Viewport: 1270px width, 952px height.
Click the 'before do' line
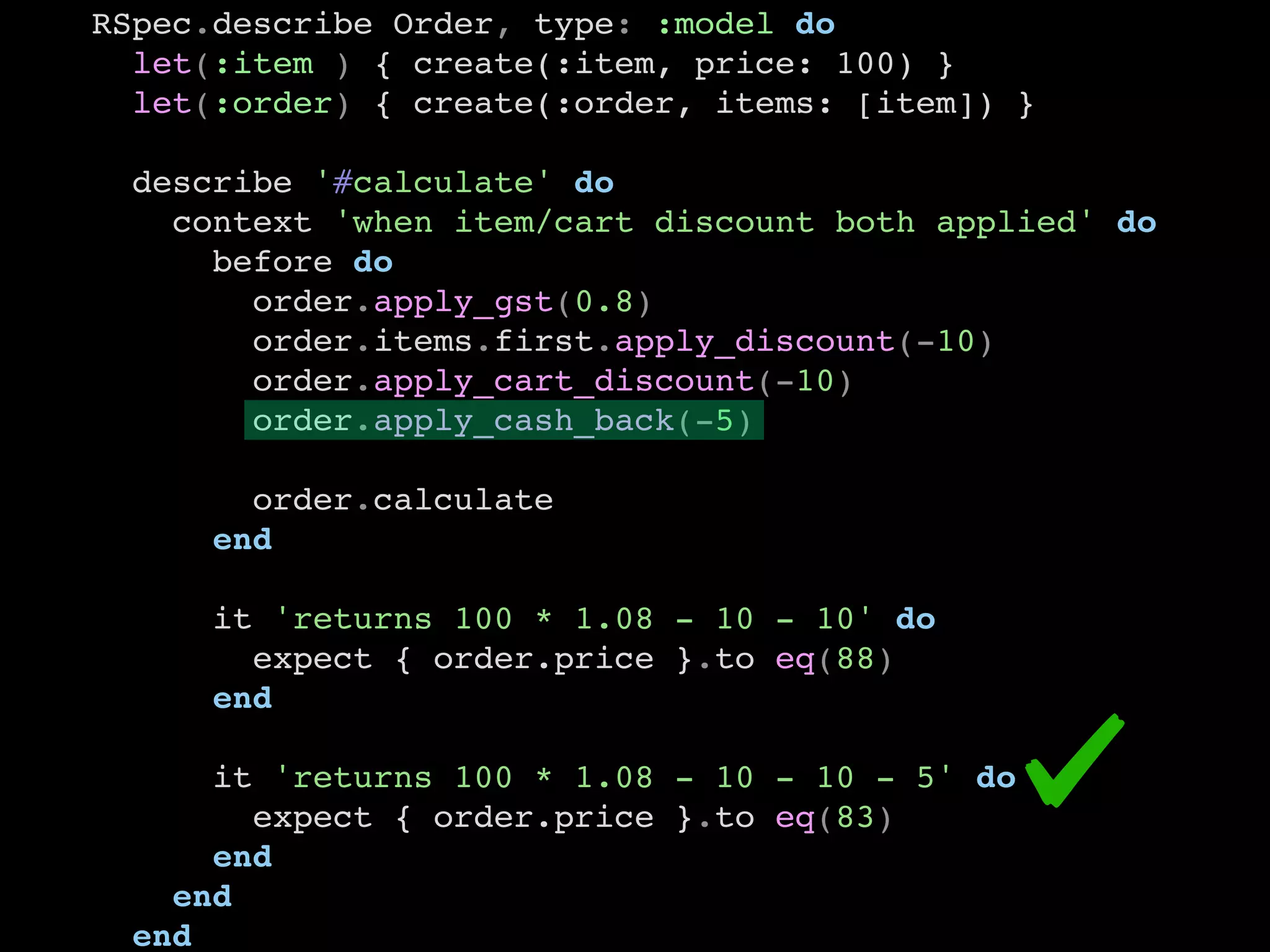click(x=303, y=262)
